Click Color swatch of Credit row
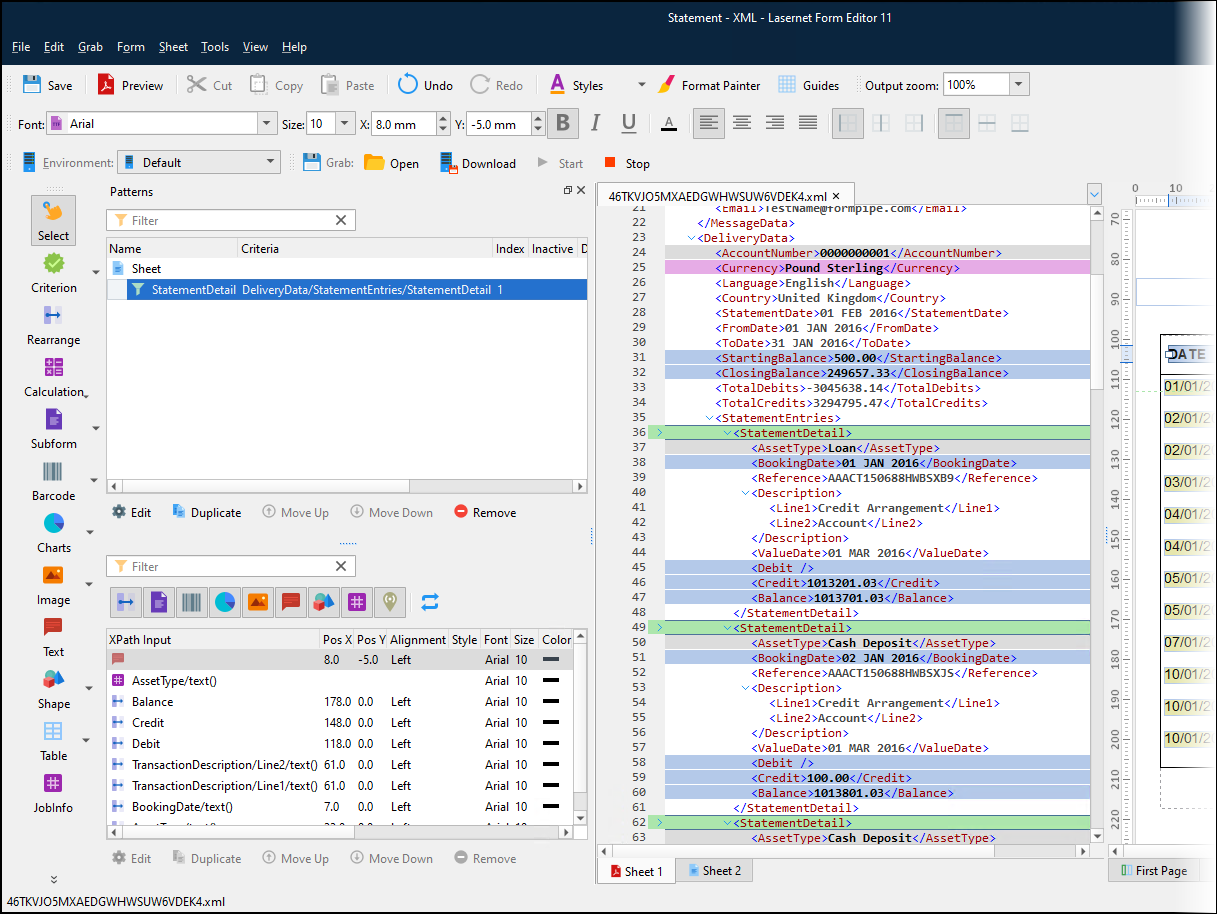This screenshot has width=1217, height=914. (551, 723)
